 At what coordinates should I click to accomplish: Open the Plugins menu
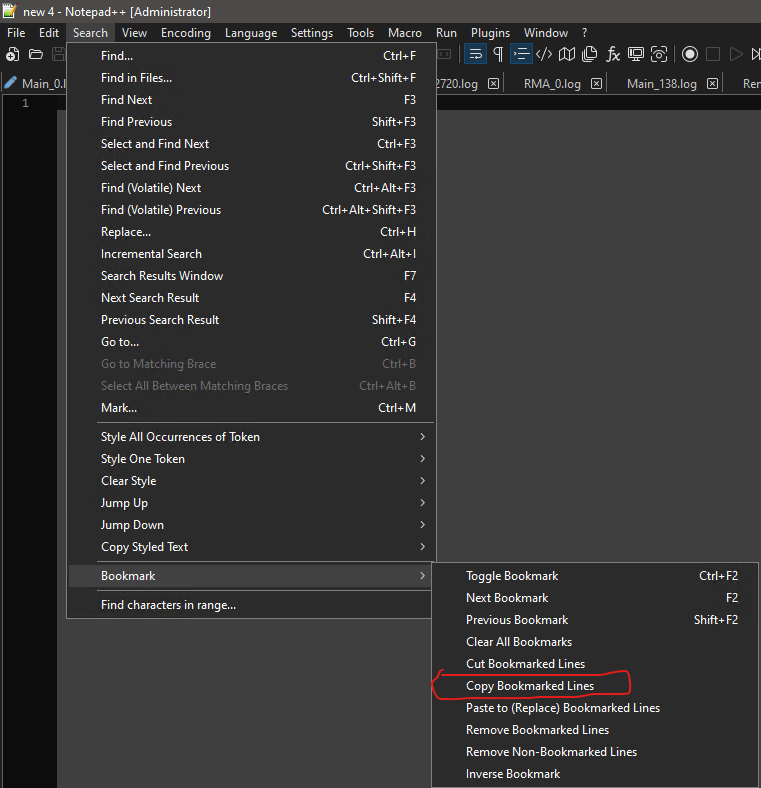tap(490, 33)
